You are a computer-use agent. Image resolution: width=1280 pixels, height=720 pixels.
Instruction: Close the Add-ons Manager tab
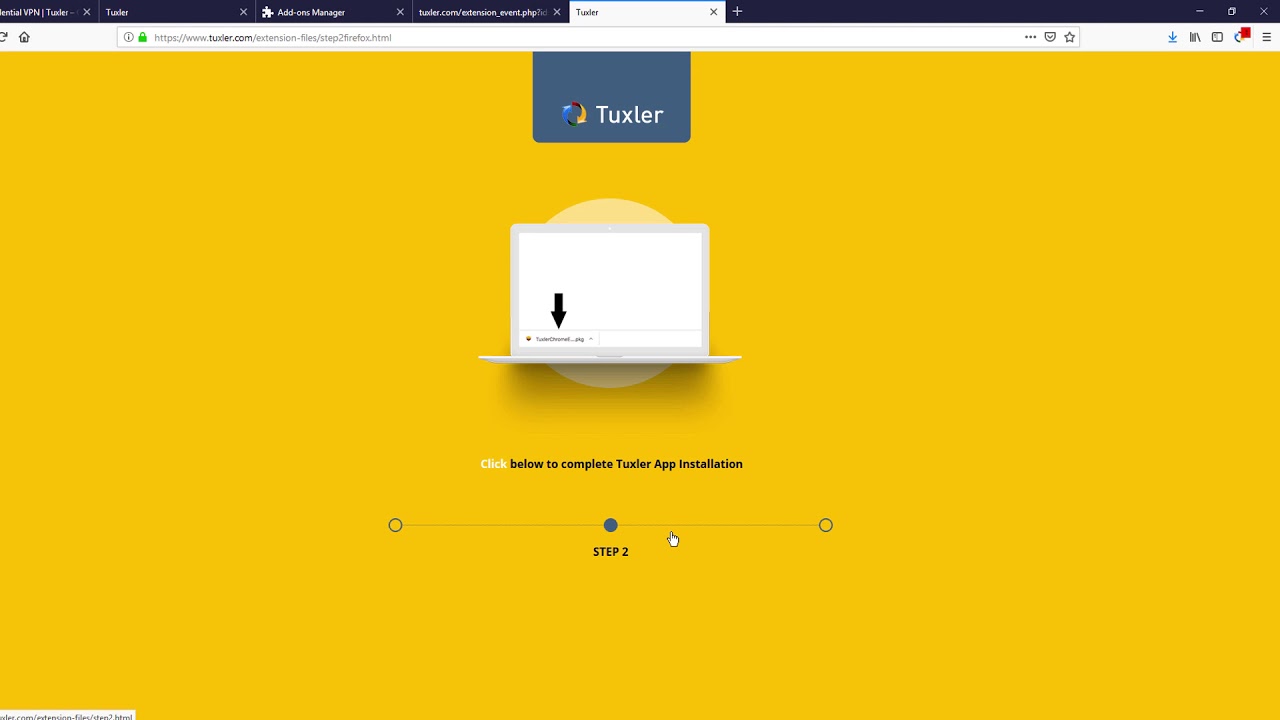[x=400, y=12]
